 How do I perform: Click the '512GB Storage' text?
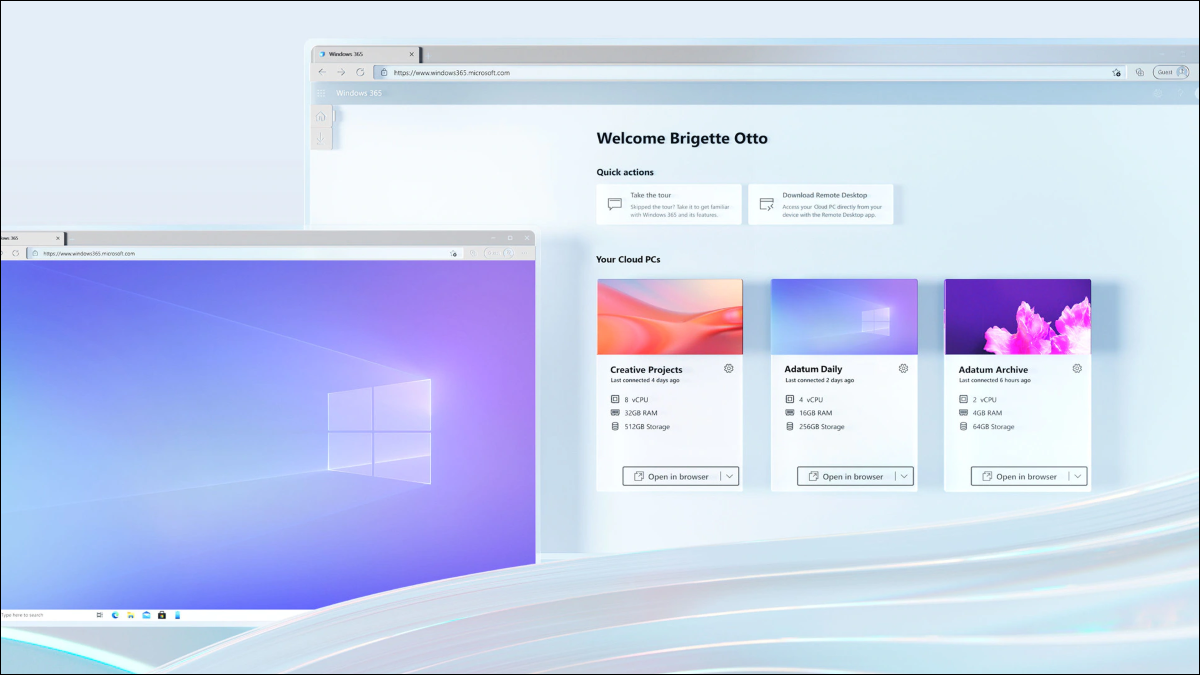click(647, 427)
